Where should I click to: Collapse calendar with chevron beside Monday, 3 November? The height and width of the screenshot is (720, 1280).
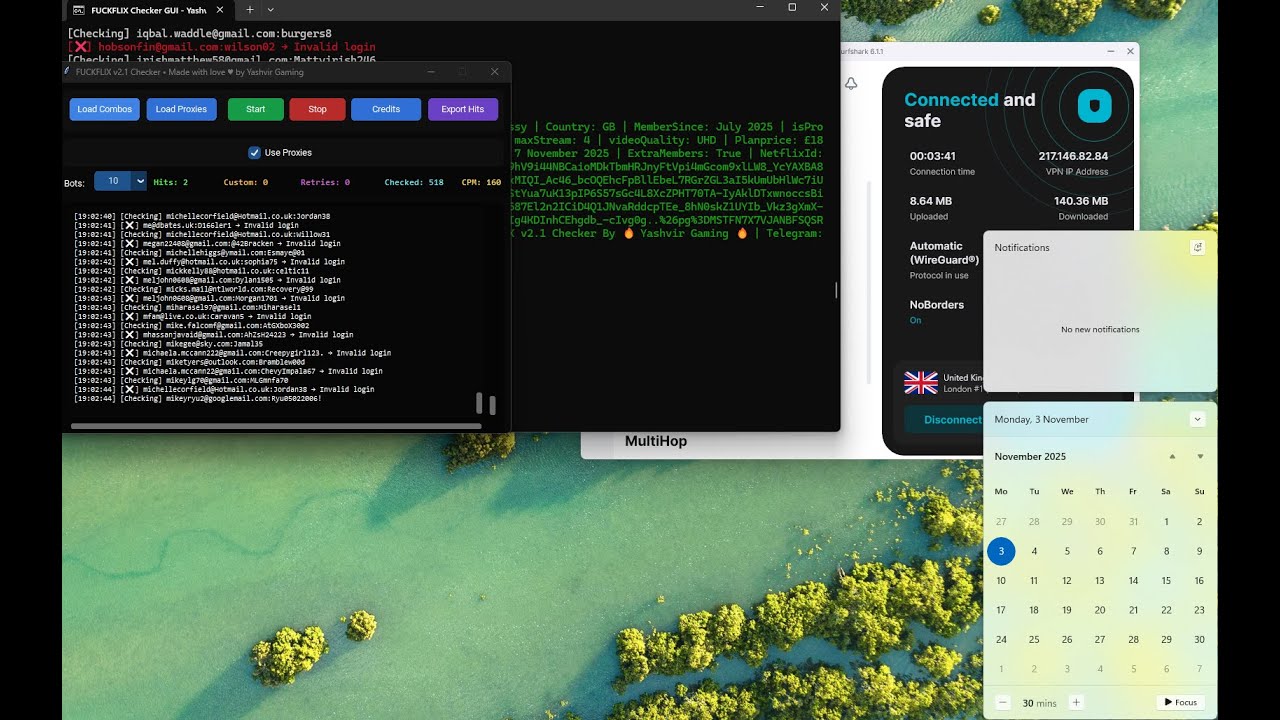coord(1197,419)
